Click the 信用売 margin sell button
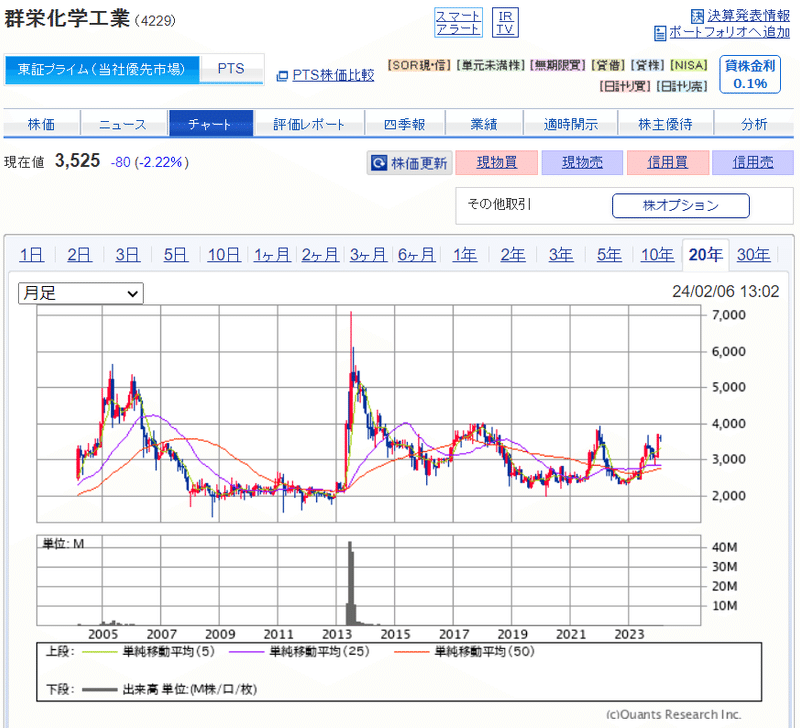This screenshot has height=728, width=800. [752, 162]
